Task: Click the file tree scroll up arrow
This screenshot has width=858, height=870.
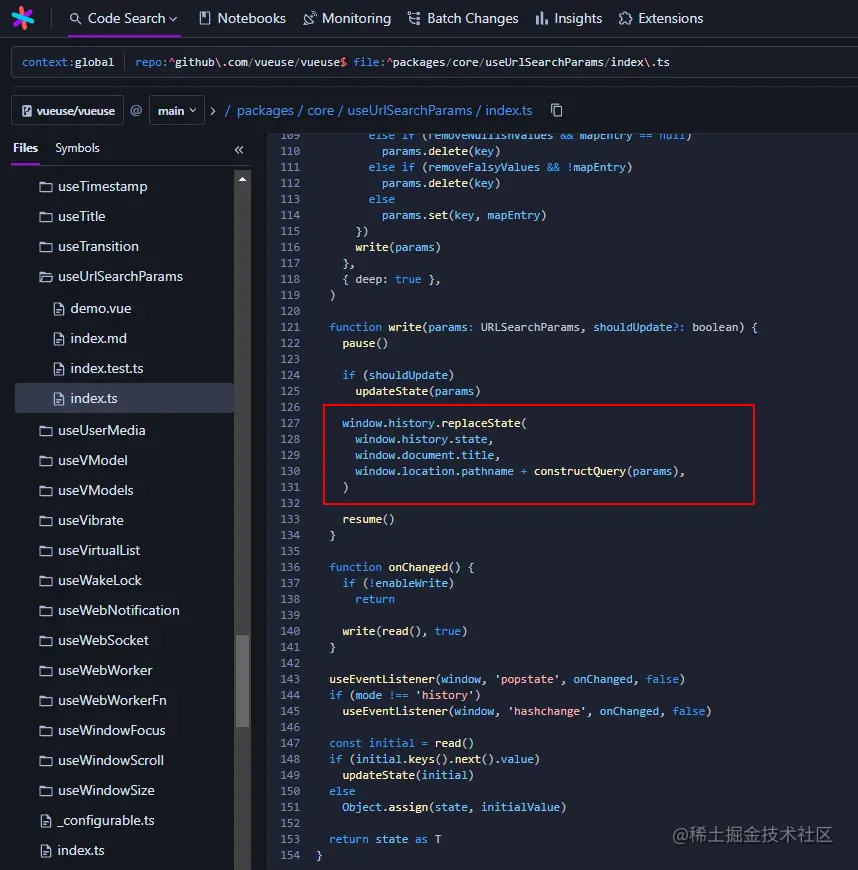Action: 243,179
